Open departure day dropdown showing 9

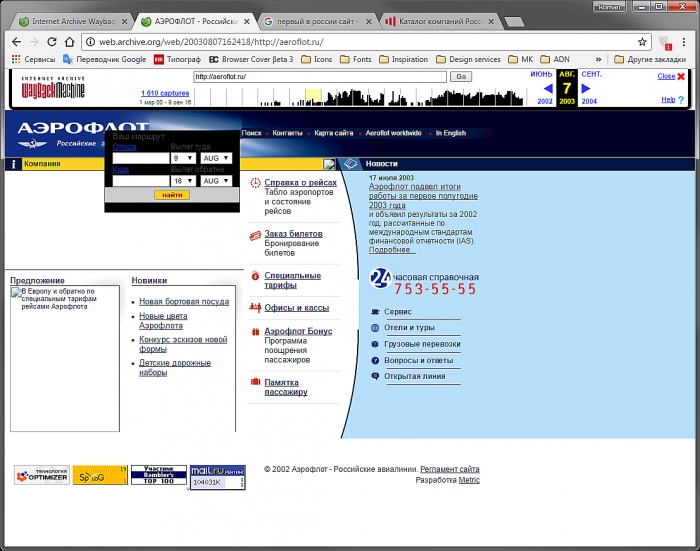[x=183, y=158]
